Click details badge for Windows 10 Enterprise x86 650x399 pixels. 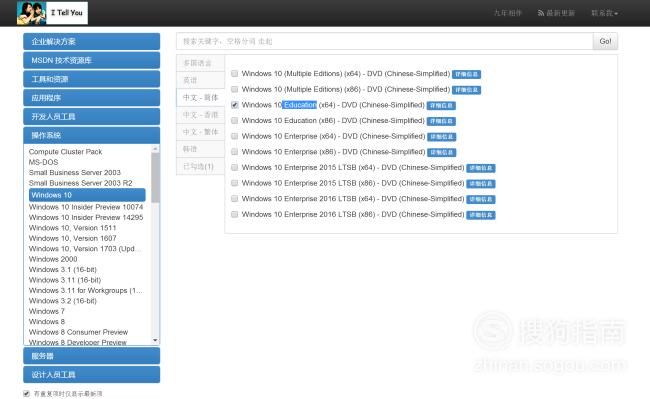pyautogui.click(x=441, y=152)
